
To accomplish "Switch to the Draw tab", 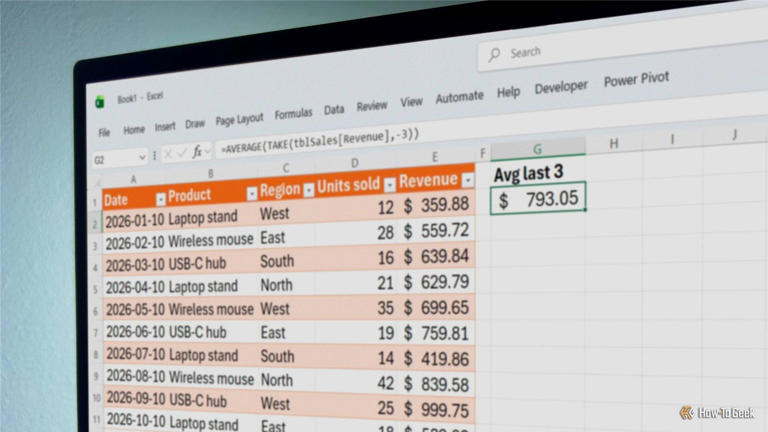I will pos(195,124).
